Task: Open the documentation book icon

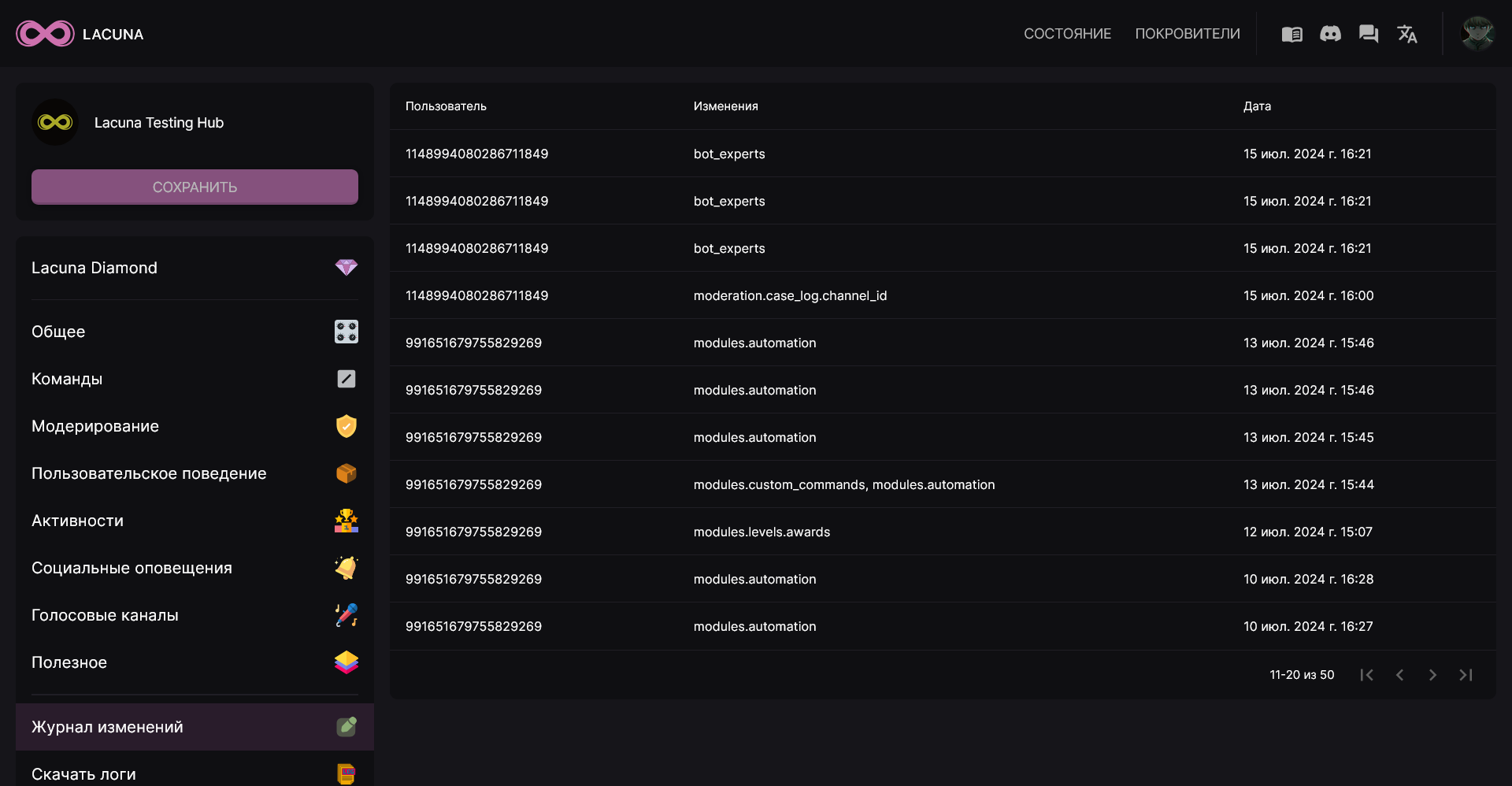Action: tap(1291, 34)
